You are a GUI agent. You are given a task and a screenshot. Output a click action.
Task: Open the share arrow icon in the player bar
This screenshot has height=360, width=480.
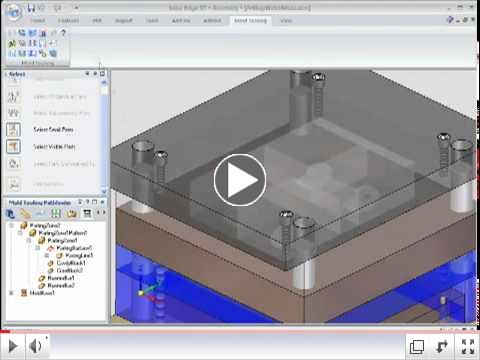(442, 346)
